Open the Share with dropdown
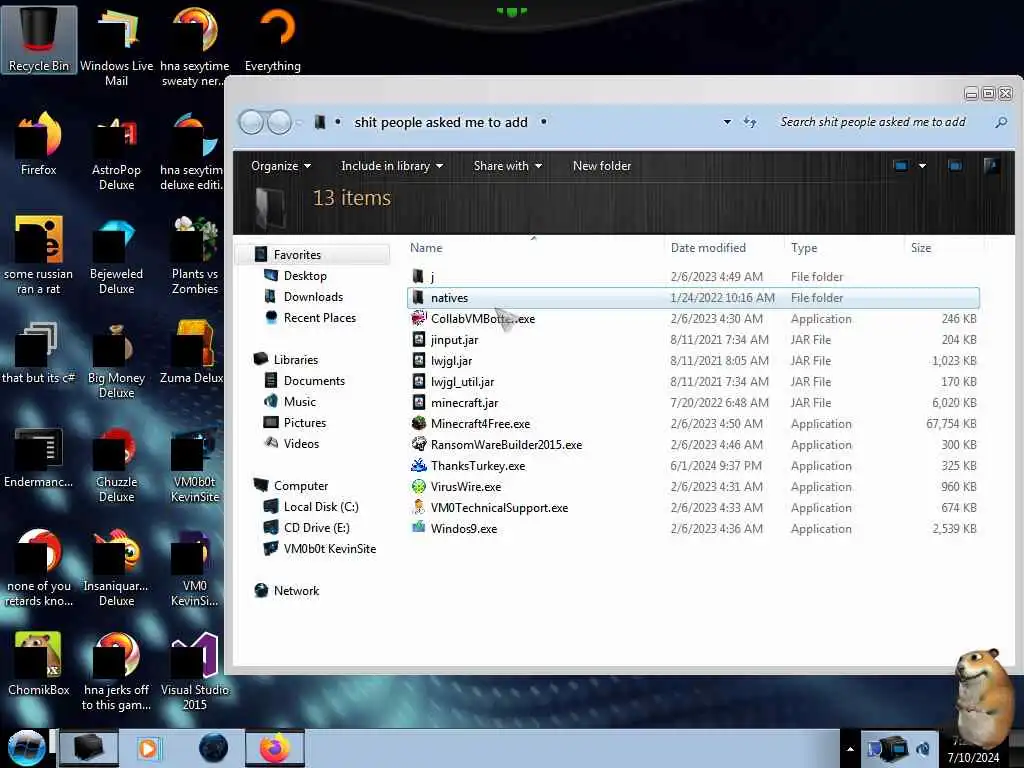Viewport: 1024px width, 768px height. click(x=507, y=166)
